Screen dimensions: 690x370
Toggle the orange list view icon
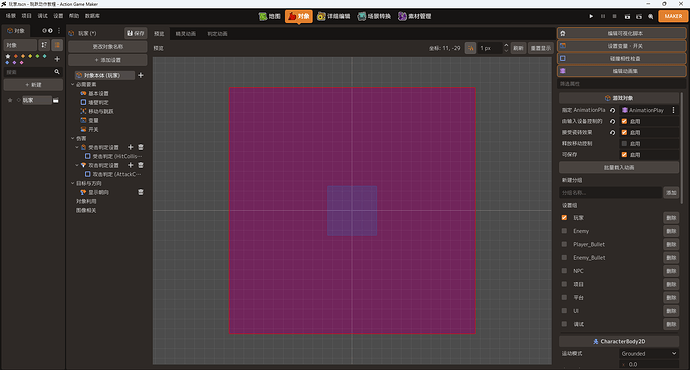click(57, 45)
